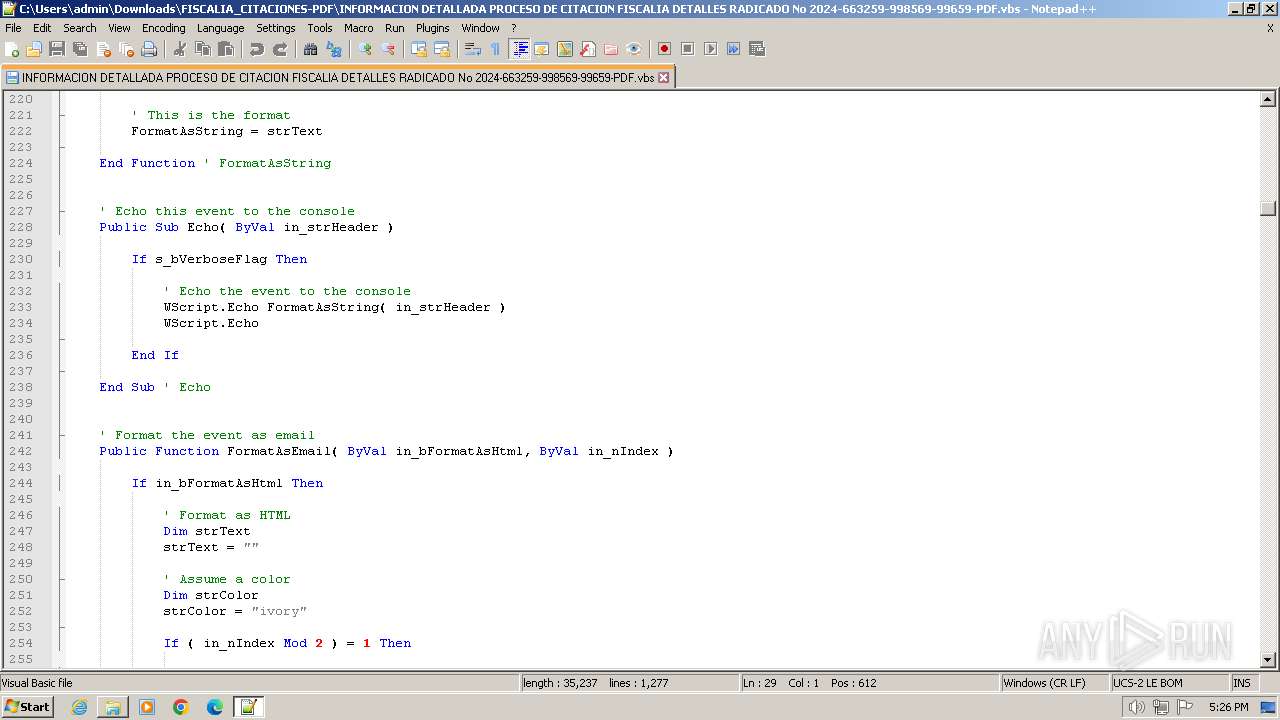The height and width of the screenshot is (720, 1280).
Task: Toggle INS insert mode in status bar
Action: 1242,683
